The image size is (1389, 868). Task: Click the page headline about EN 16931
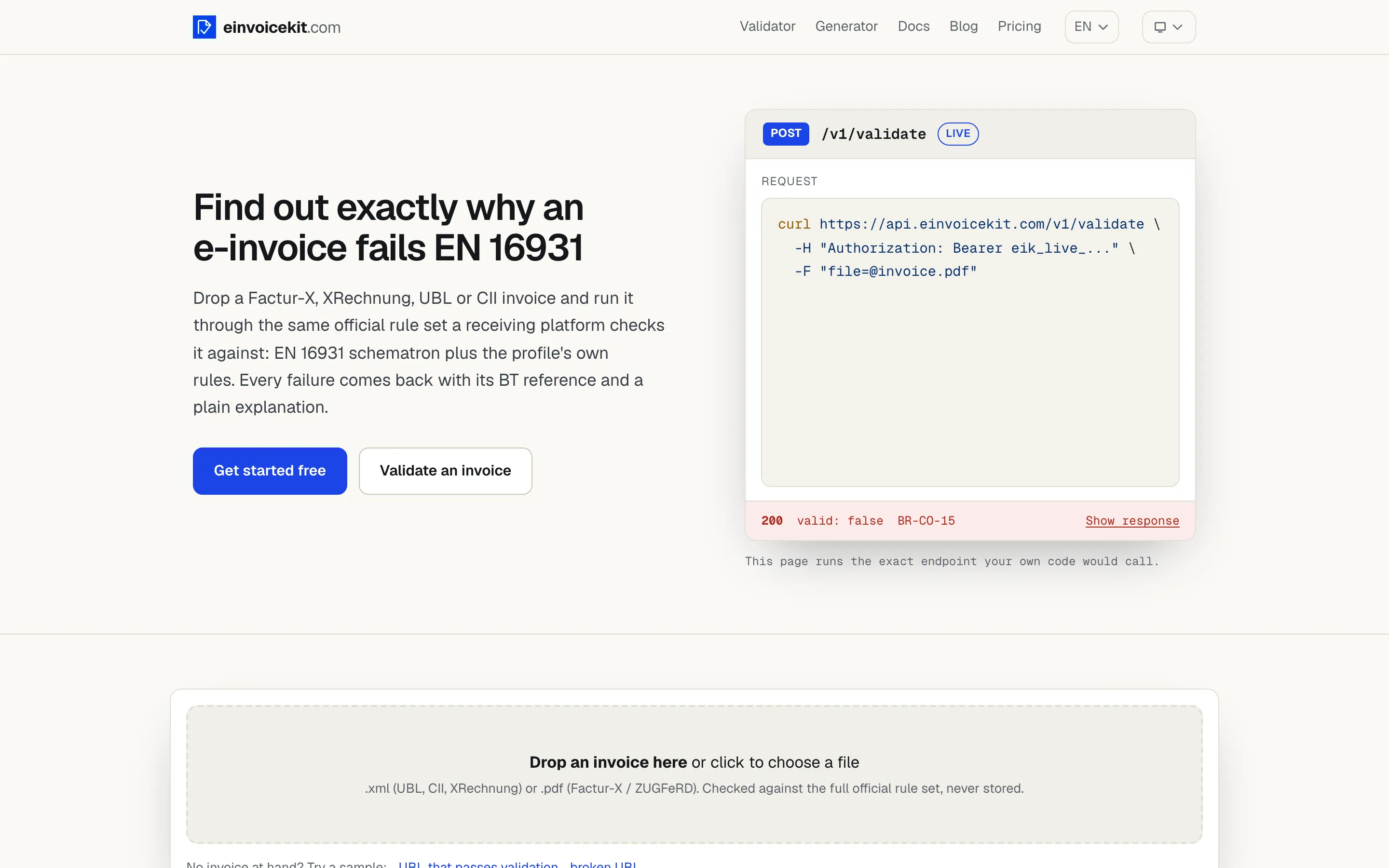pyautogui.click(x=388, y=227)
